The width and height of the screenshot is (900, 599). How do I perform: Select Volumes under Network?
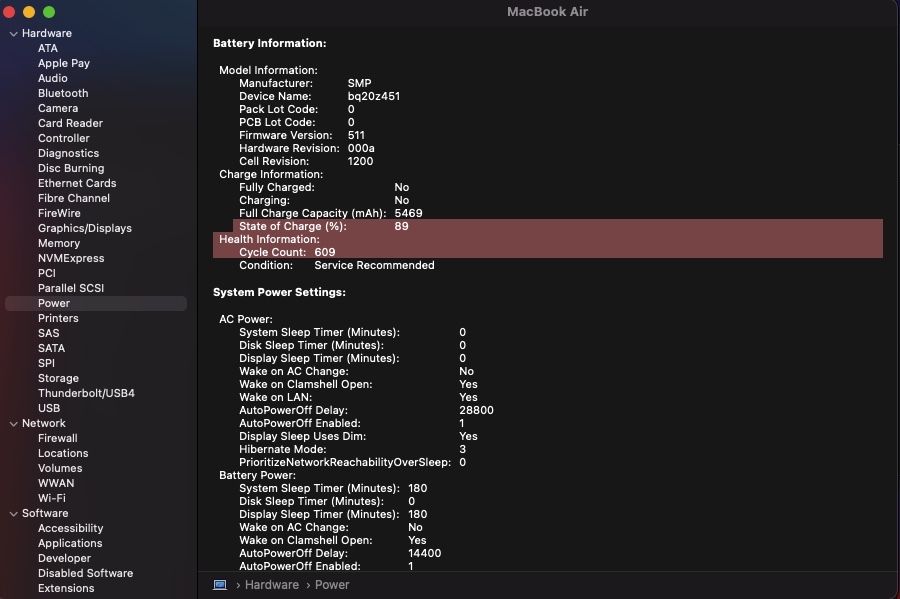pos(60,468)
